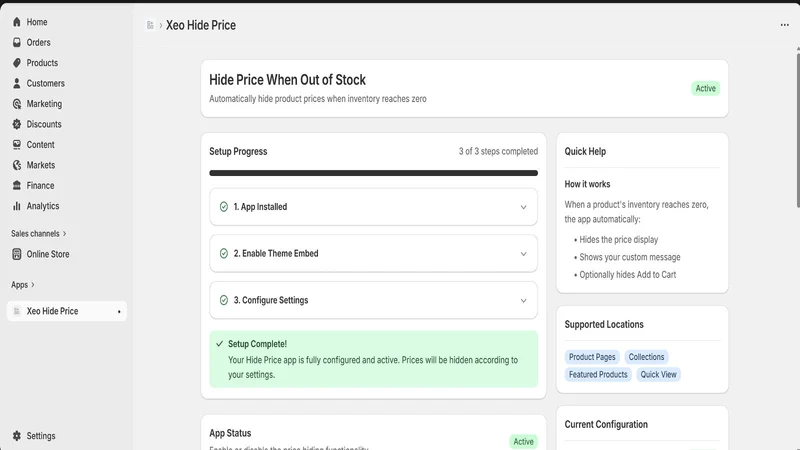Open Marketing in the sidebar
The height and width of the screenshot is (450, 800).
tap(44, 104)
